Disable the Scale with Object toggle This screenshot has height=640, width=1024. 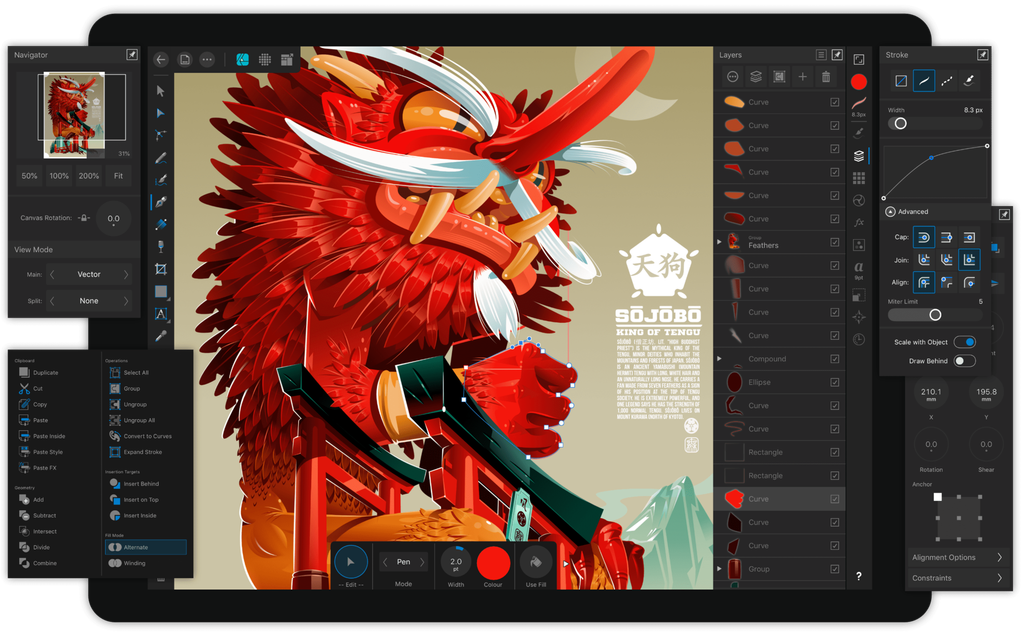[x=963, y=341]
